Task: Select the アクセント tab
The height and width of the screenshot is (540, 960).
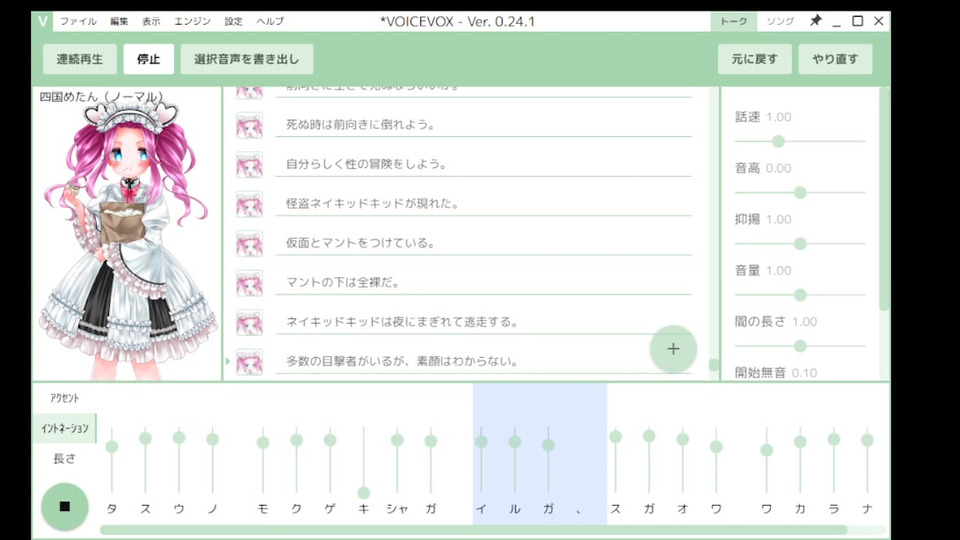Action: pos(65,398)
